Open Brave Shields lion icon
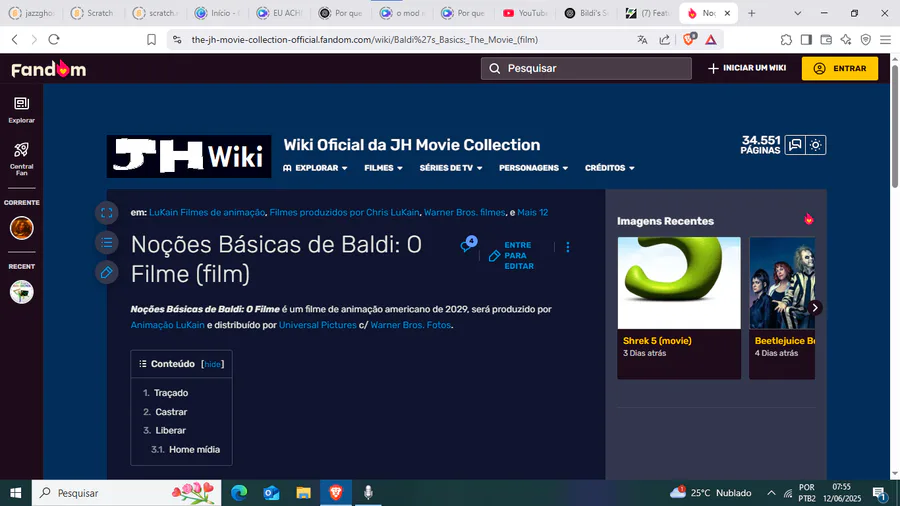Image resolution: width=900 pixels, height=506 pixels. click(689, 39)
